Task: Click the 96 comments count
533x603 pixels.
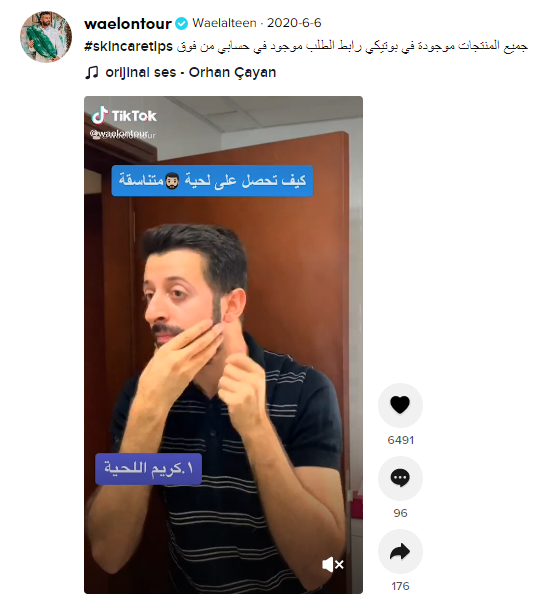Action: 400,513
